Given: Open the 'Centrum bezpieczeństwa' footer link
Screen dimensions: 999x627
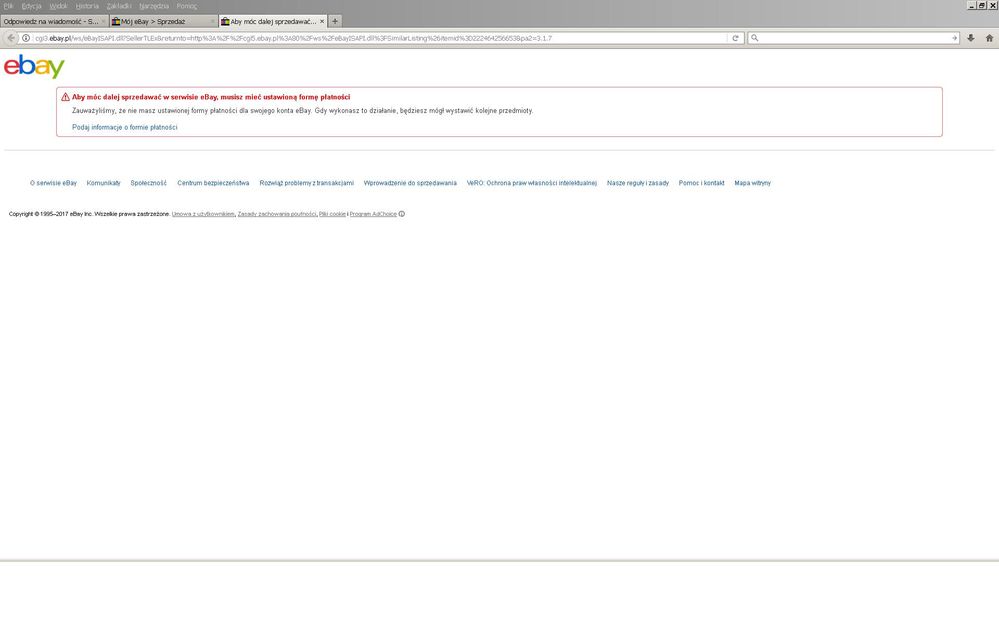Looking at the screenshot, I should 213,183.
